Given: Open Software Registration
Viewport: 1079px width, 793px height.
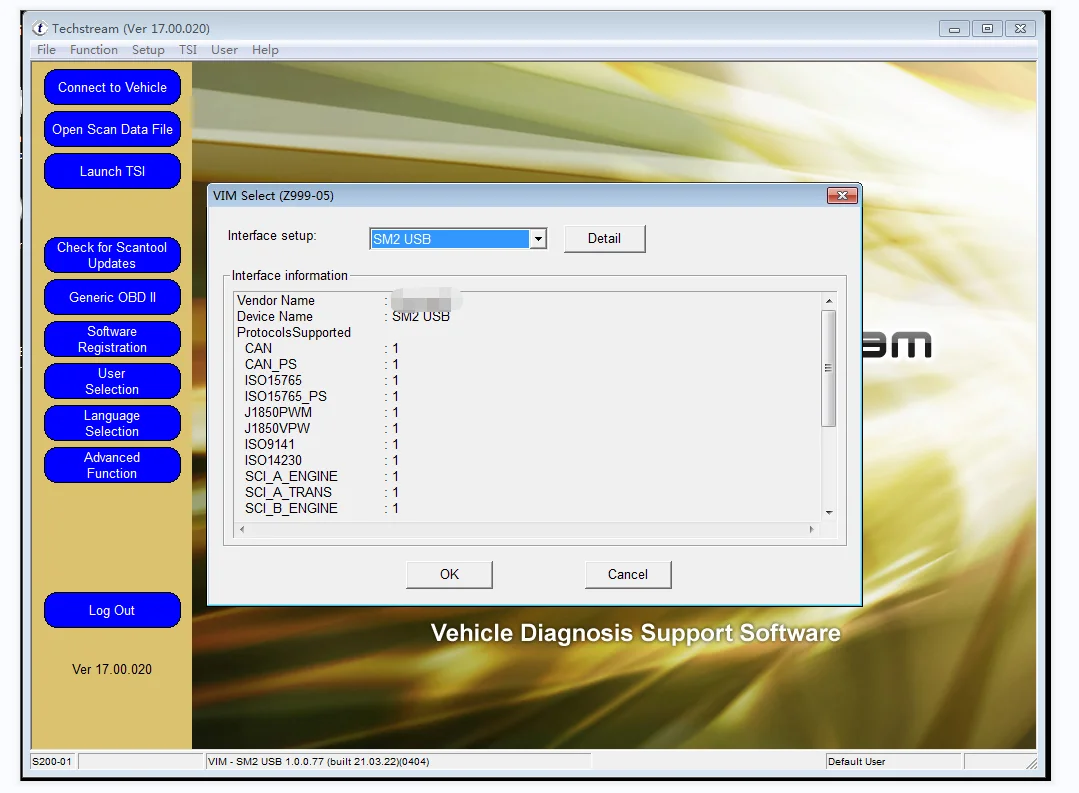Looking at the screenshot, I should tap(112, 339).
